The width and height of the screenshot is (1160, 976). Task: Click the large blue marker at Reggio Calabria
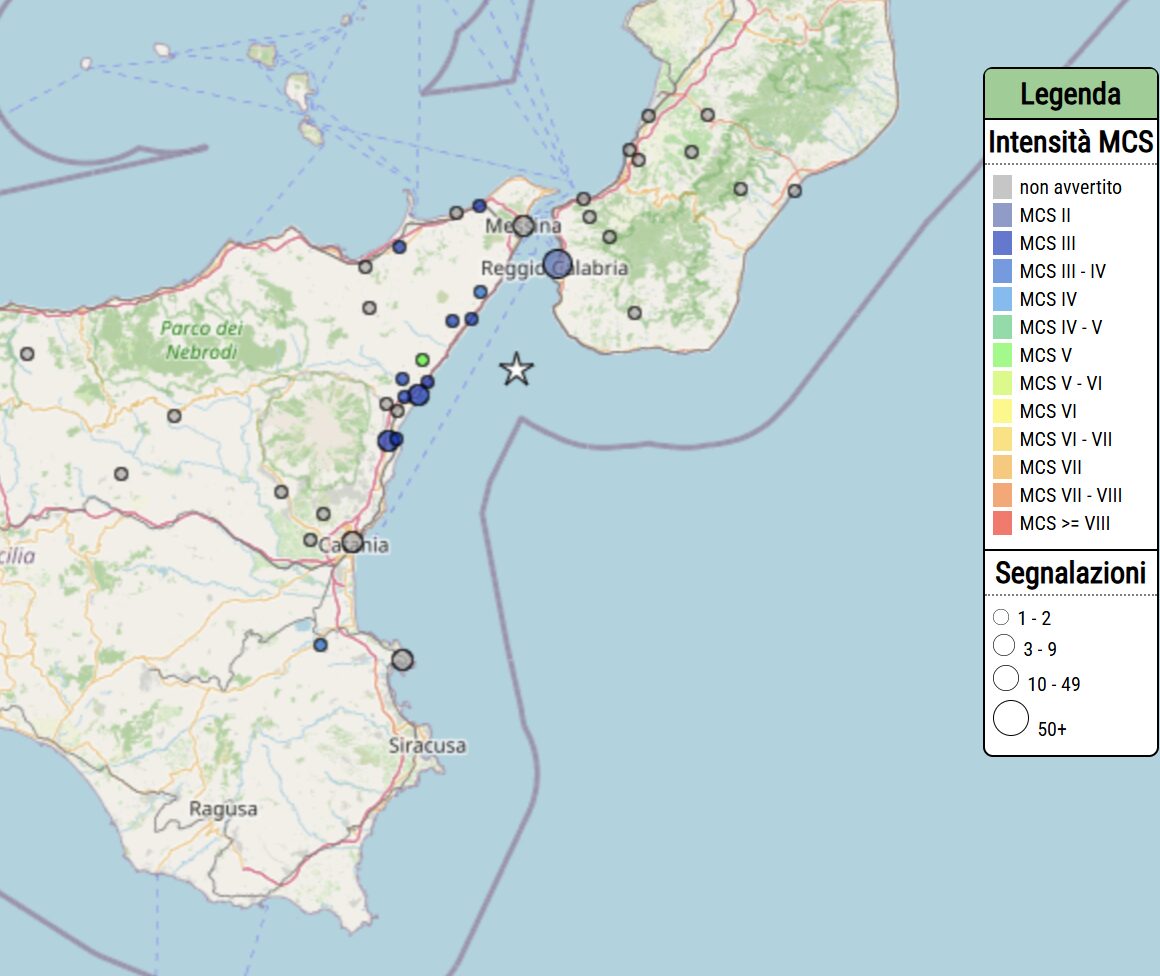pyautogui.click(x=557, y=263)
